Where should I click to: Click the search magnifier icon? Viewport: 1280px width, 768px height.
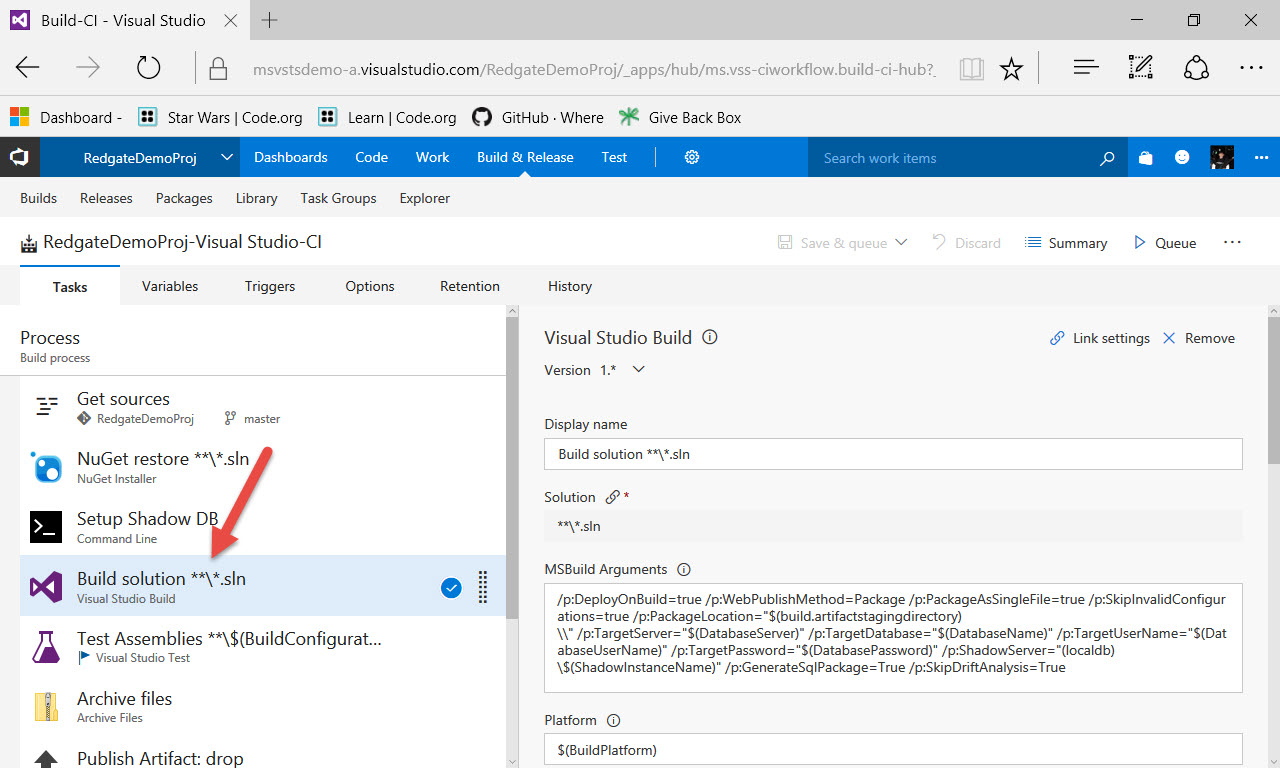[1107, 158]
